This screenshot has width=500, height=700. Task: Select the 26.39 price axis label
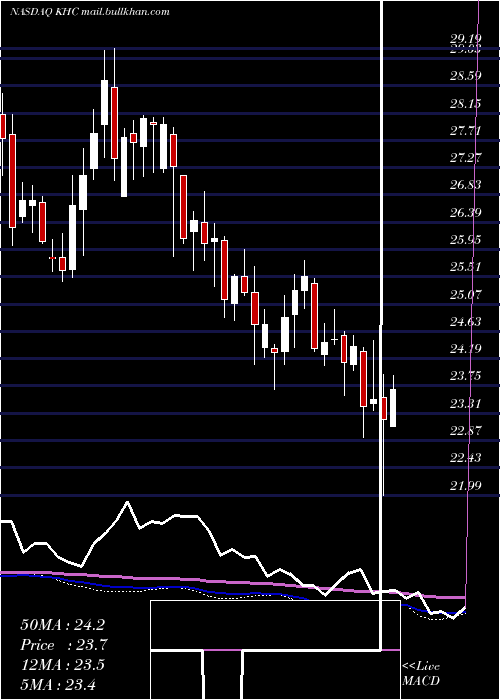click(x=465, y=212)
